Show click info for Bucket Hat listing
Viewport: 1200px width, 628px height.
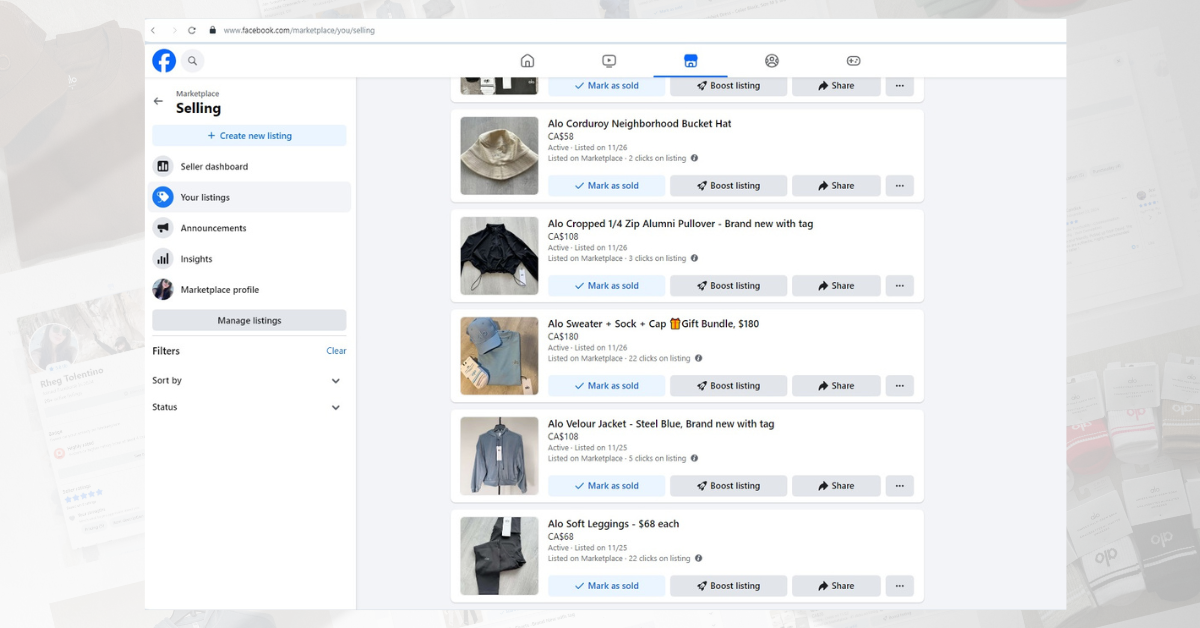tap(694, 158)
